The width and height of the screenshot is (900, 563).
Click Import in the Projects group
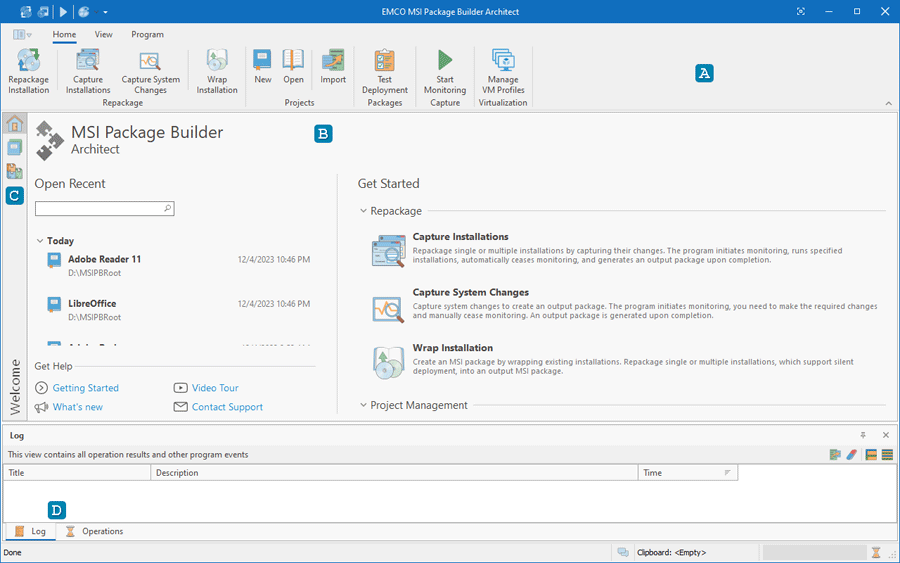coord(333,67)
